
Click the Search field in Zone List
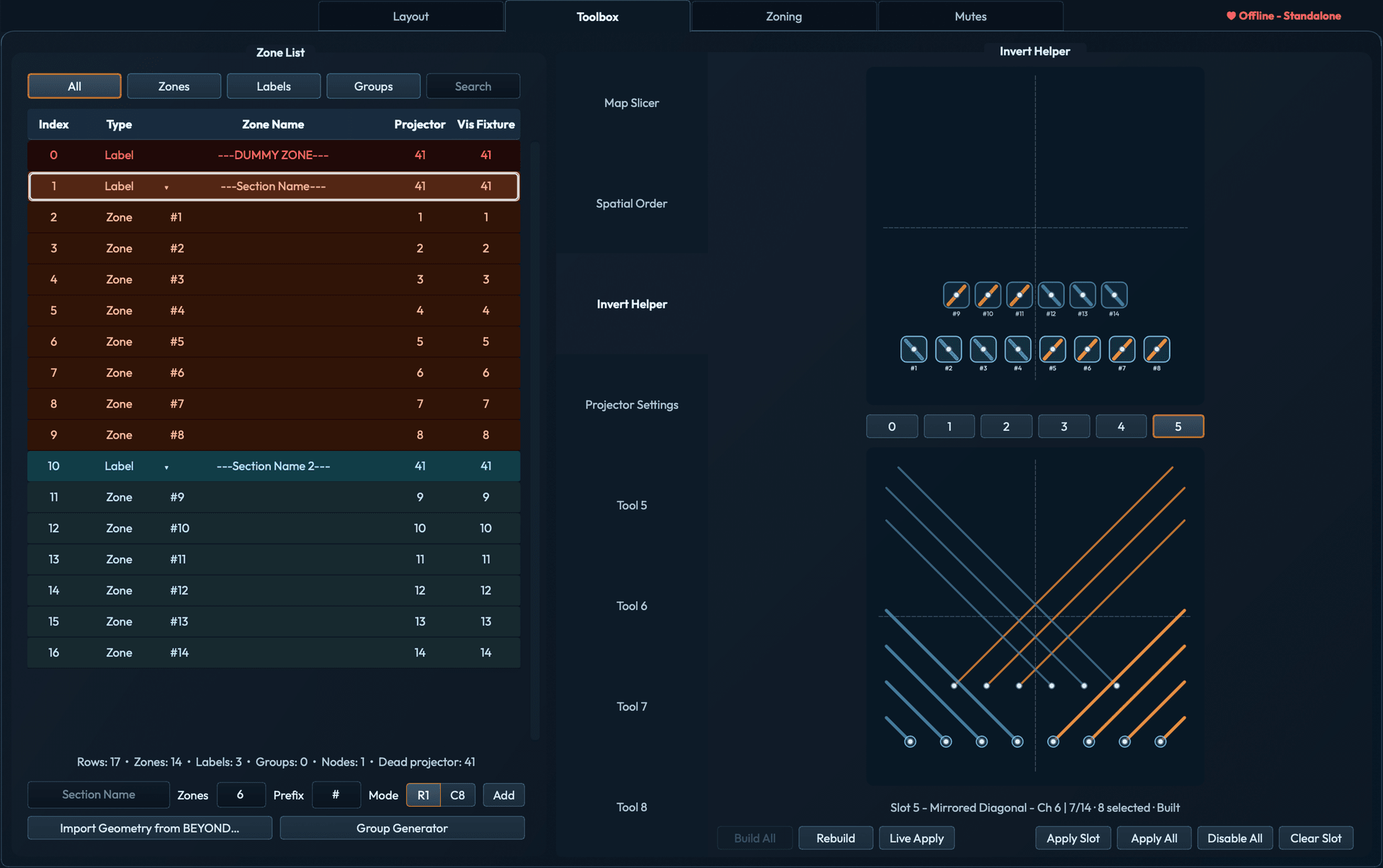pos(473,86)
